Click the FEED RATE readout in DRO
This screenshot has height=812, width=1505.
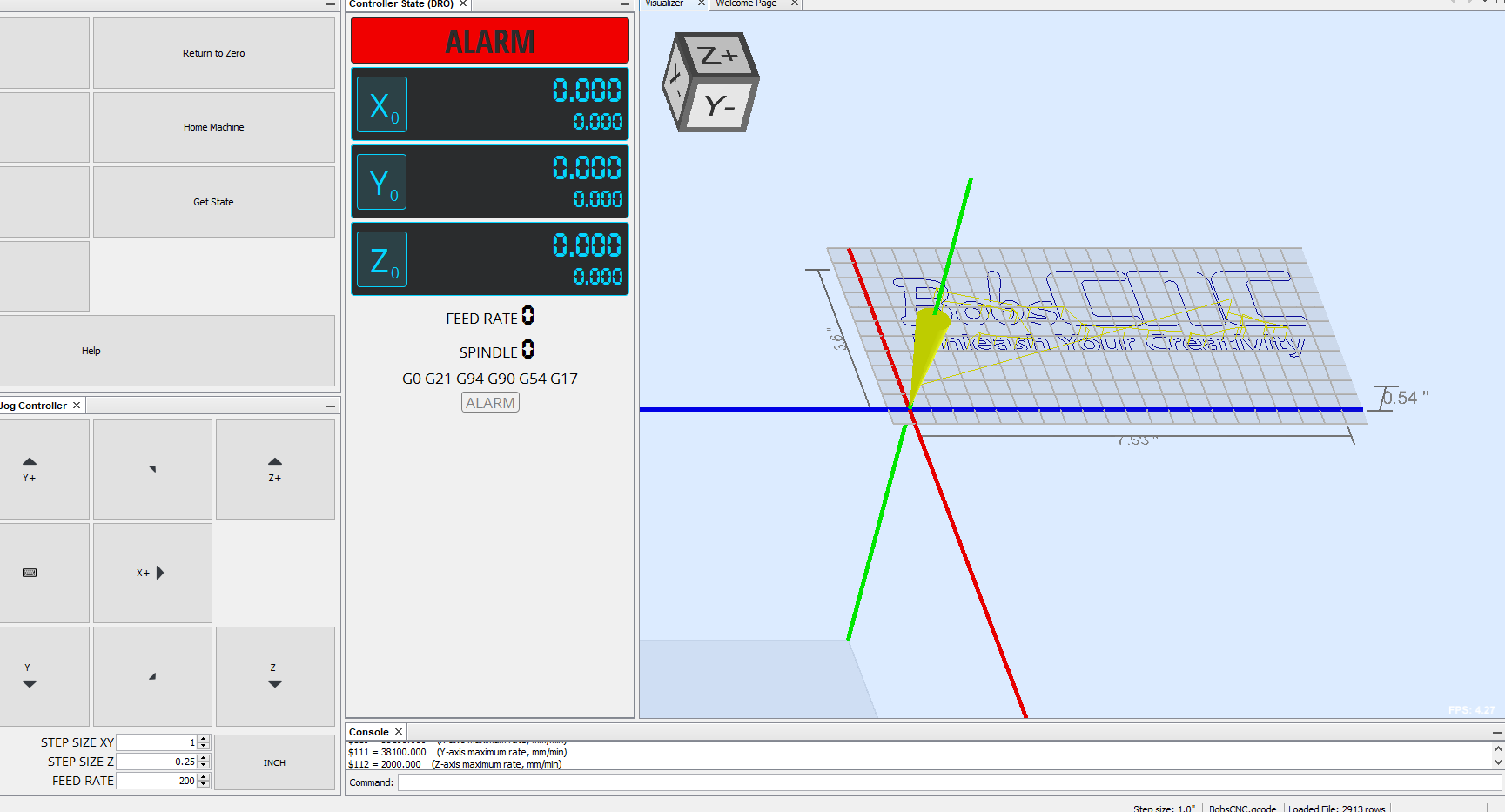490,317
